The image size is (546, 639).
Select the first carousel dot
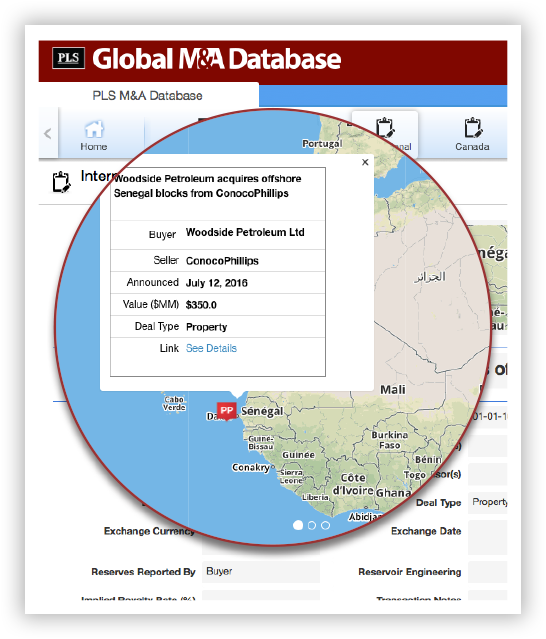point(298,525)
